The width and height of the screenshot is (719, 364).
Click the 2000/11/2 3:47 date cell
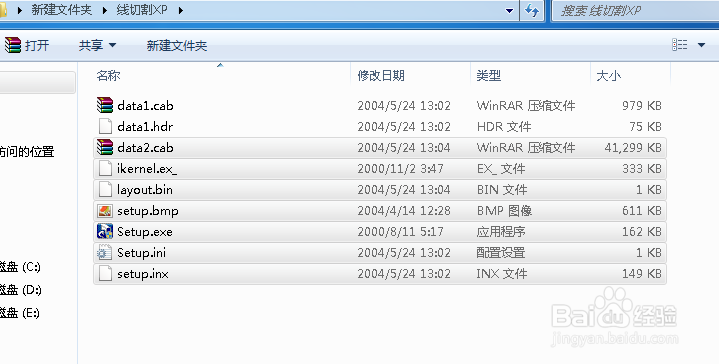tap(400, 169)
